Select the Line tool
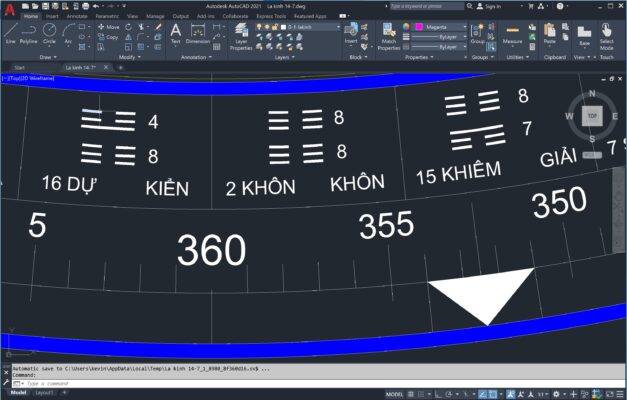Screen dimensions: 627x400 pyautogui.click(x=10, y=33)
